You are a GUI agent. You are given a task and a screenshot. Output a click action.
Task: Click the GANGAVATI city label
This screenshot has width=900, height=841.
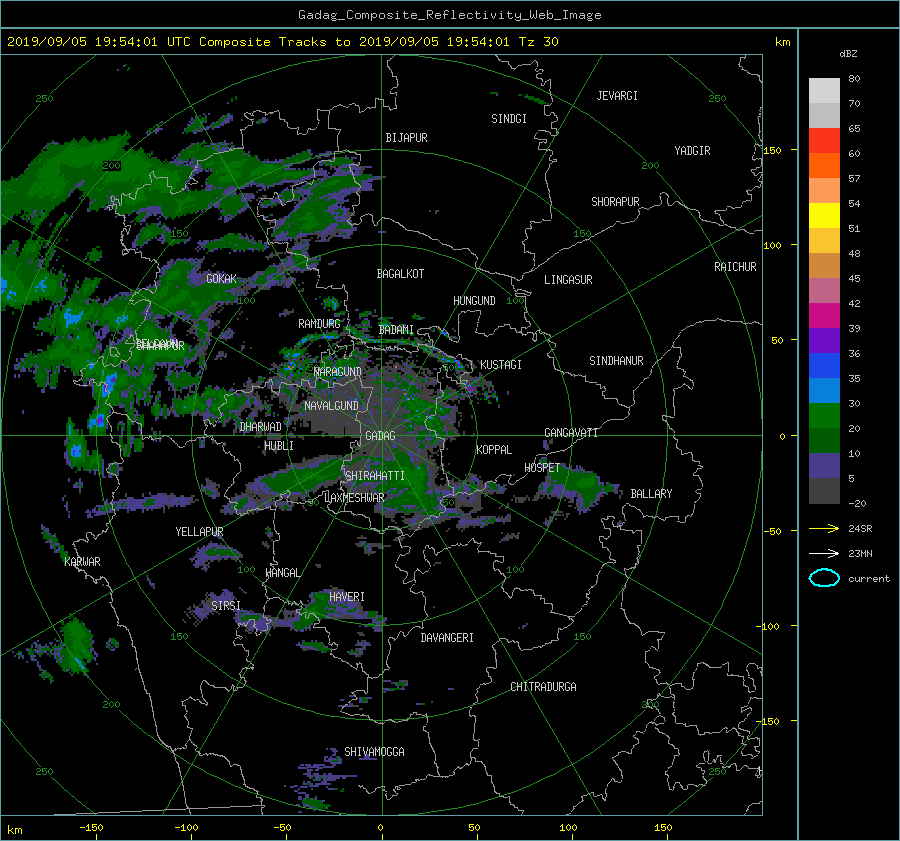[571, 433]
